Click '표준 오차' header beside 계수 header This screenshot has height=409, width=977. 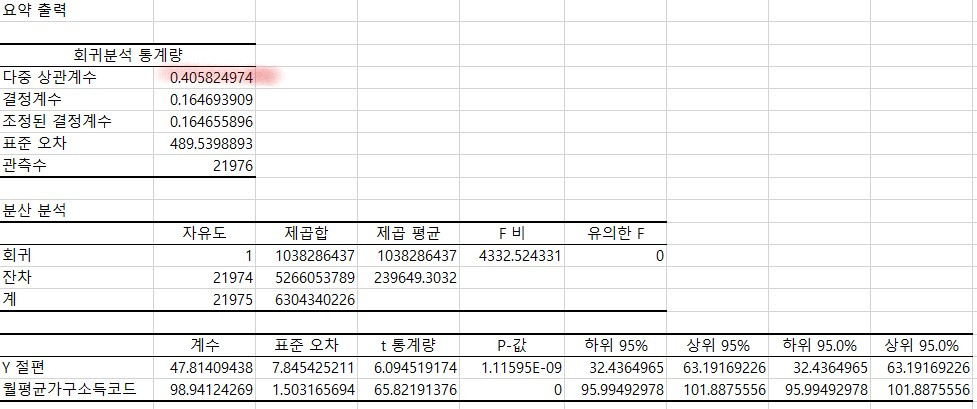pyautogui.click(x=307, y=345)
